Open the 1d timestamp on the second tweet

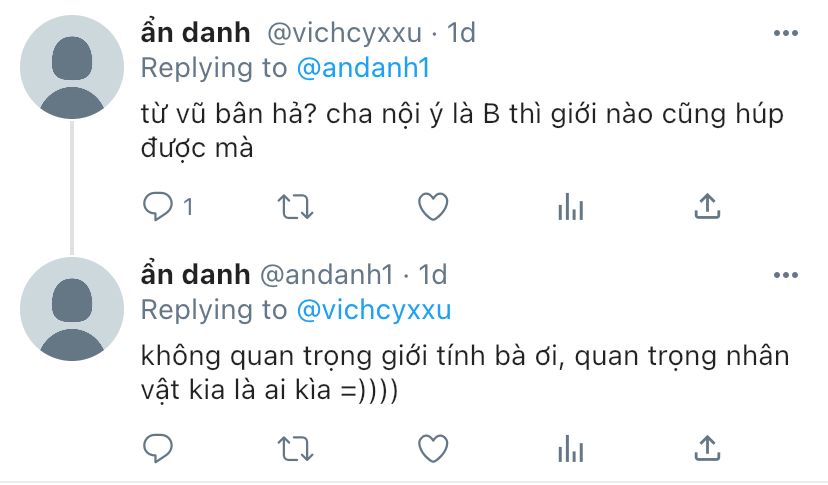432,275
